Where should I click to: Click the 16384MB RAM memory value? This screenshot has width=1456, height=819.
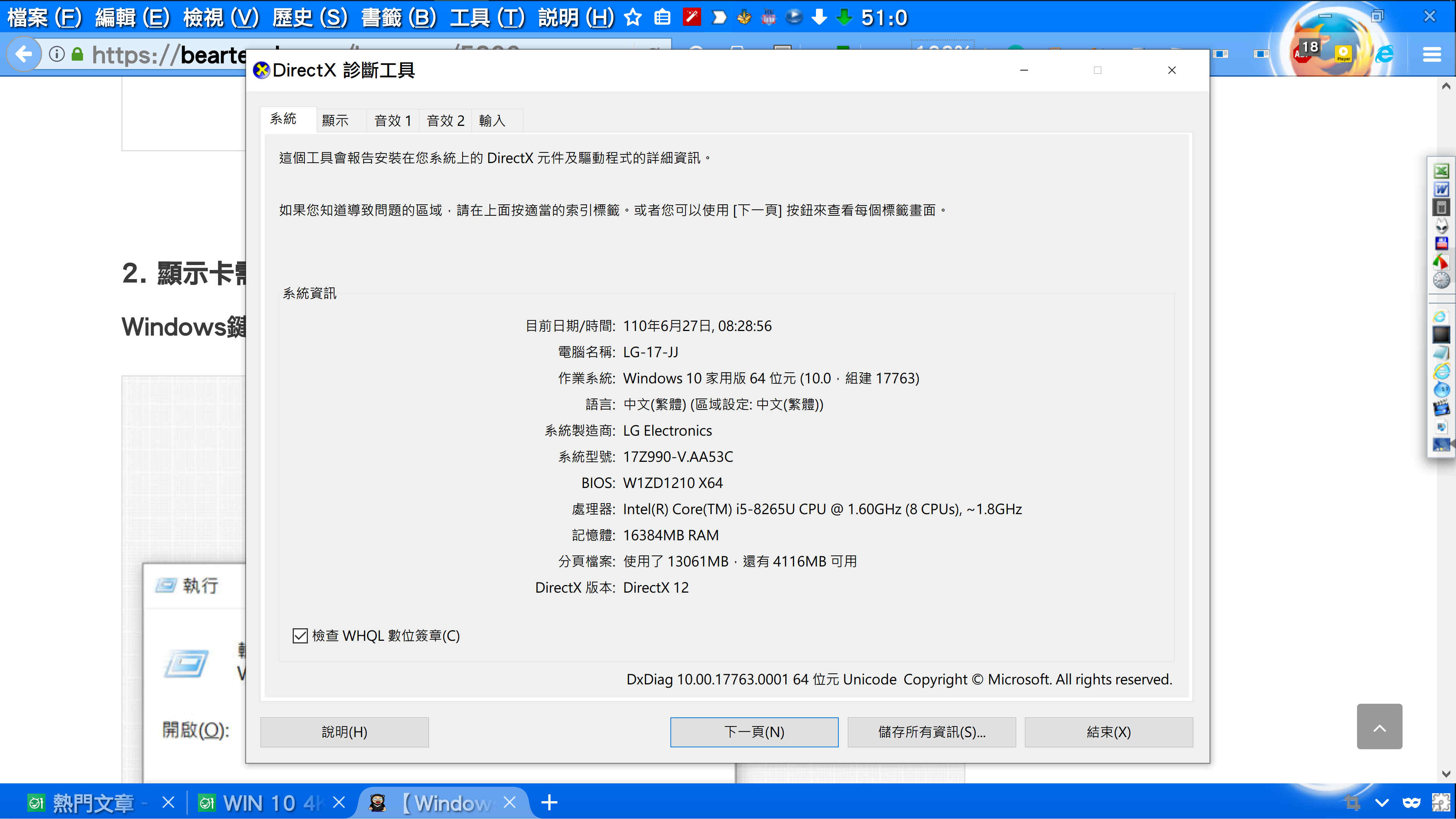click(x=671, y=535)
